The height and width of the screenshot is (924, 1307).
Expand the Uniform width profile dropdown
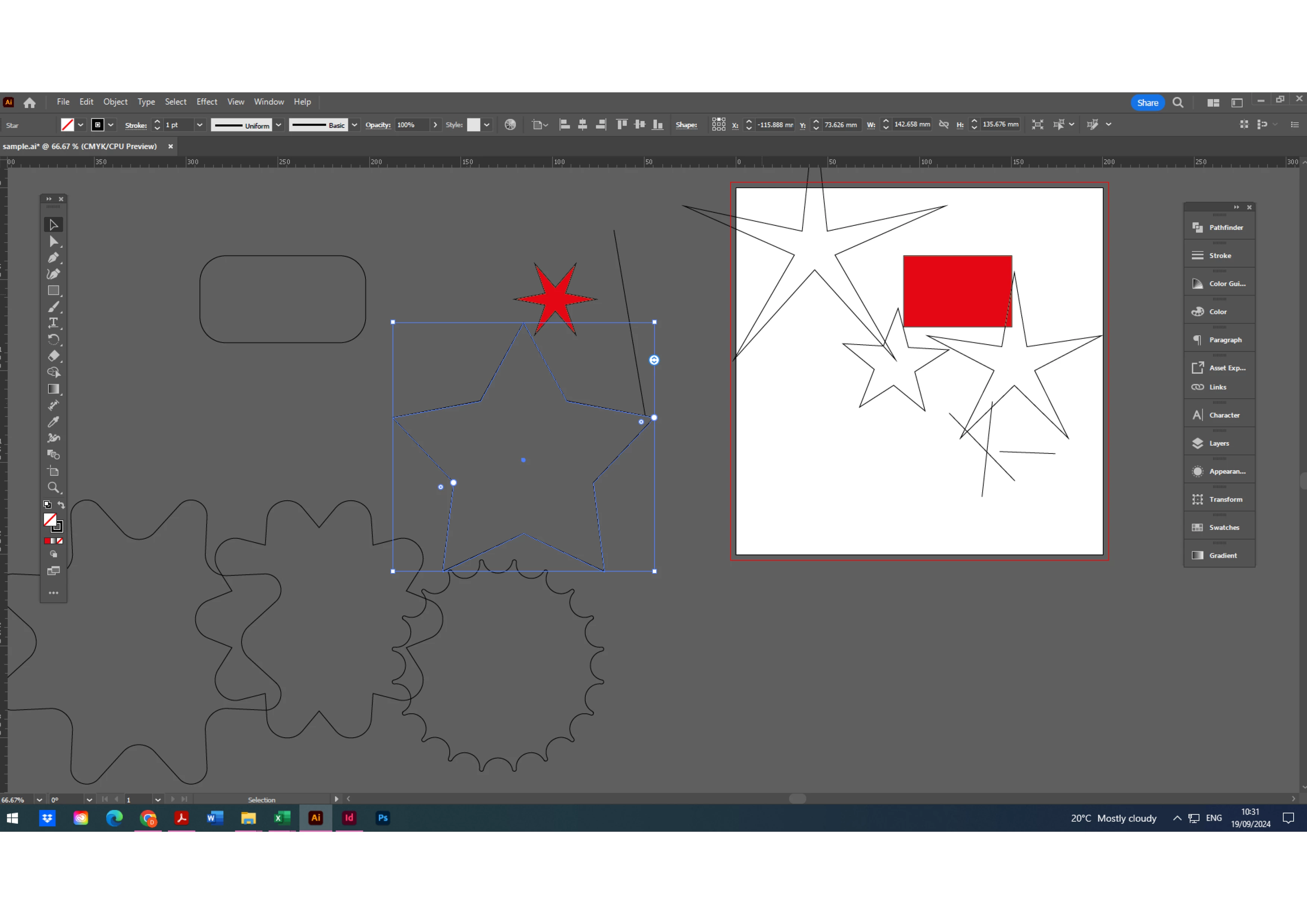tap(278, 125)
